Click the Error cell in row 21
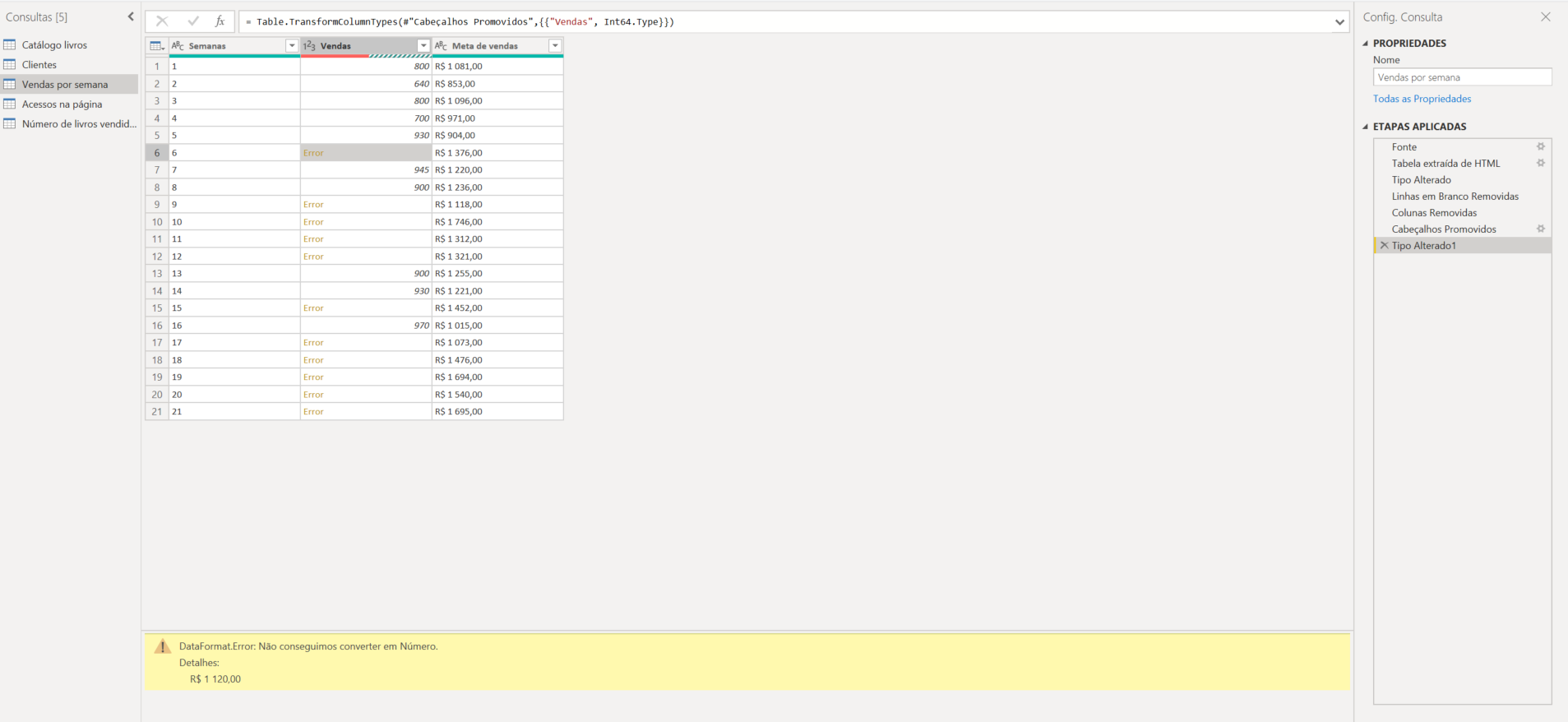 (366, 412)
